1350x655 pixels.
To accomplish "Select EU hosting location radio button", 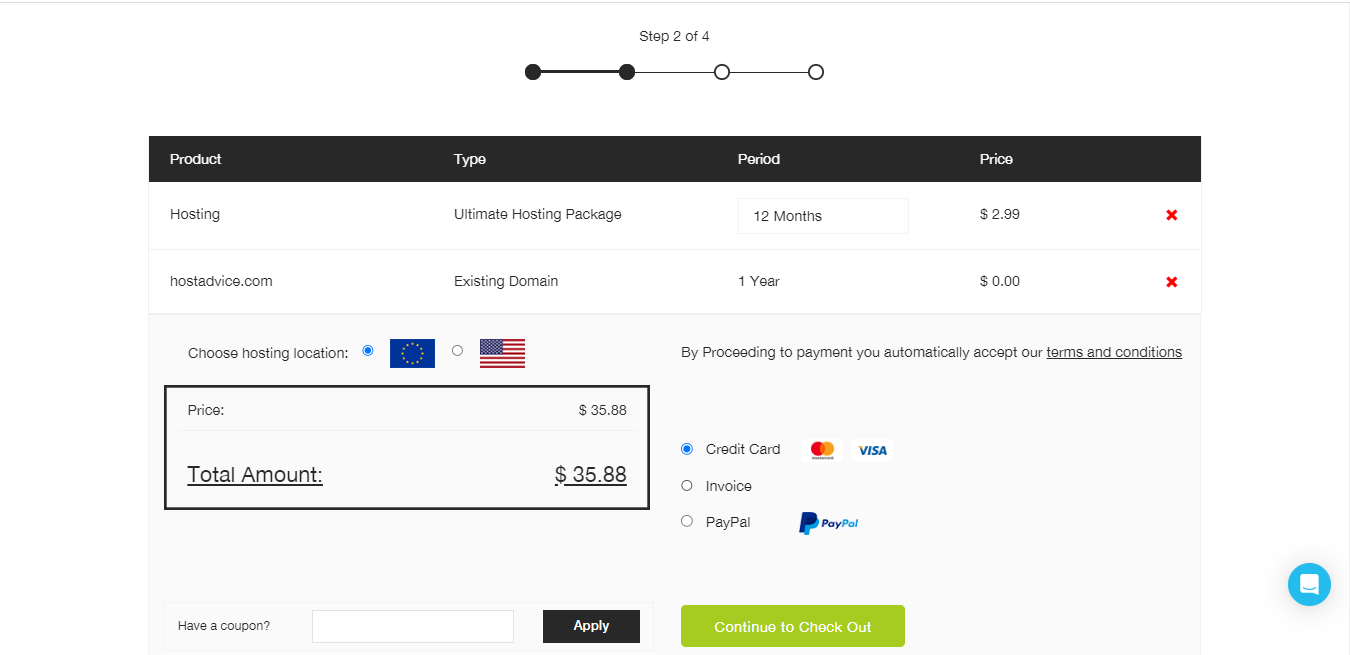I will pos(368,351).
